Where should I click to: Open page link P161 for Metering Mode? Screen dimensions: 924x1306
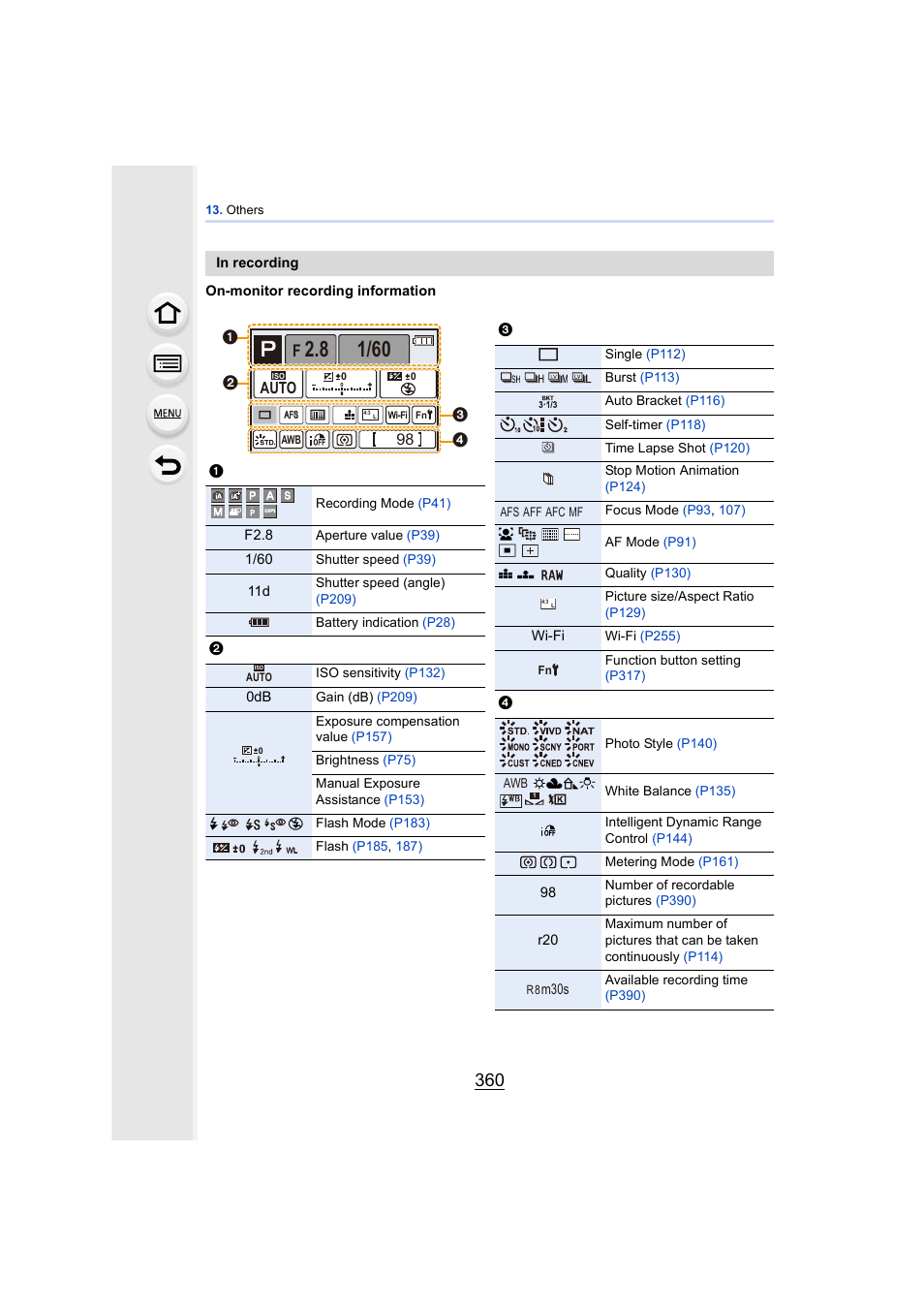[719, 862]
